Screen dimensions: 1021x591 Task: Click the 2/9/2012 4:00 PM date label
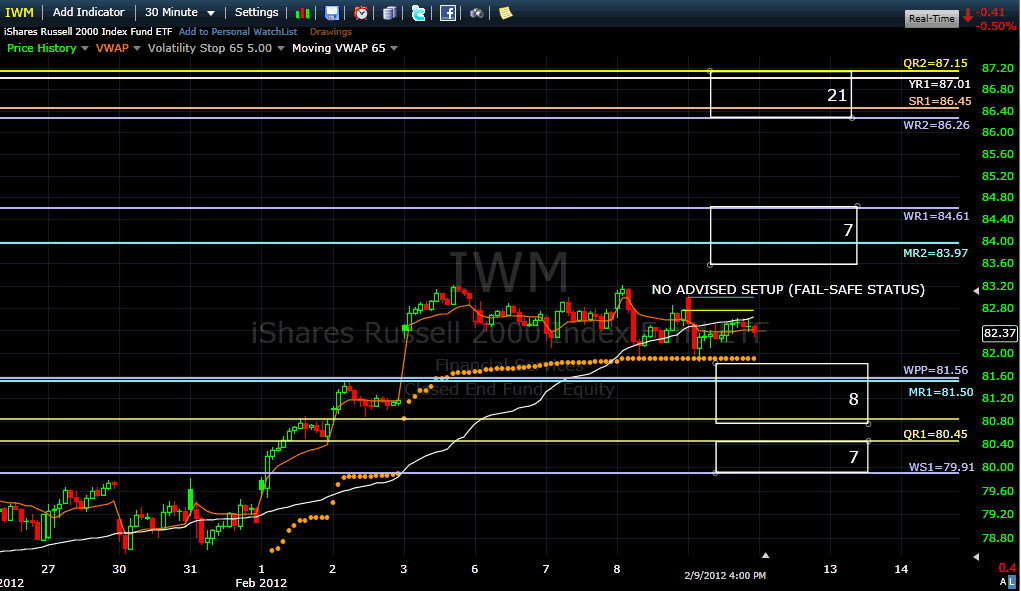[725, 575]
